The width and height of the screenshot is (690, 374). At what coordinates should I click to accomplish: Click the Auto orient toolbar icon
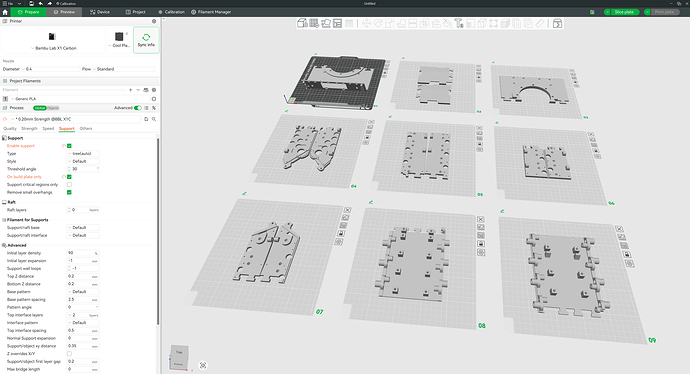(326, 23)
